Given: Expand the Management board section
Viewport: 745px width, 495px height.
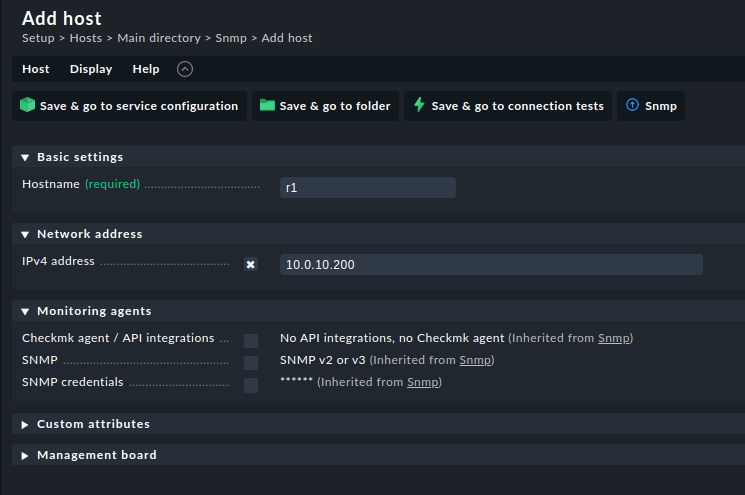Looking at the screenshot, I should 25,456.
